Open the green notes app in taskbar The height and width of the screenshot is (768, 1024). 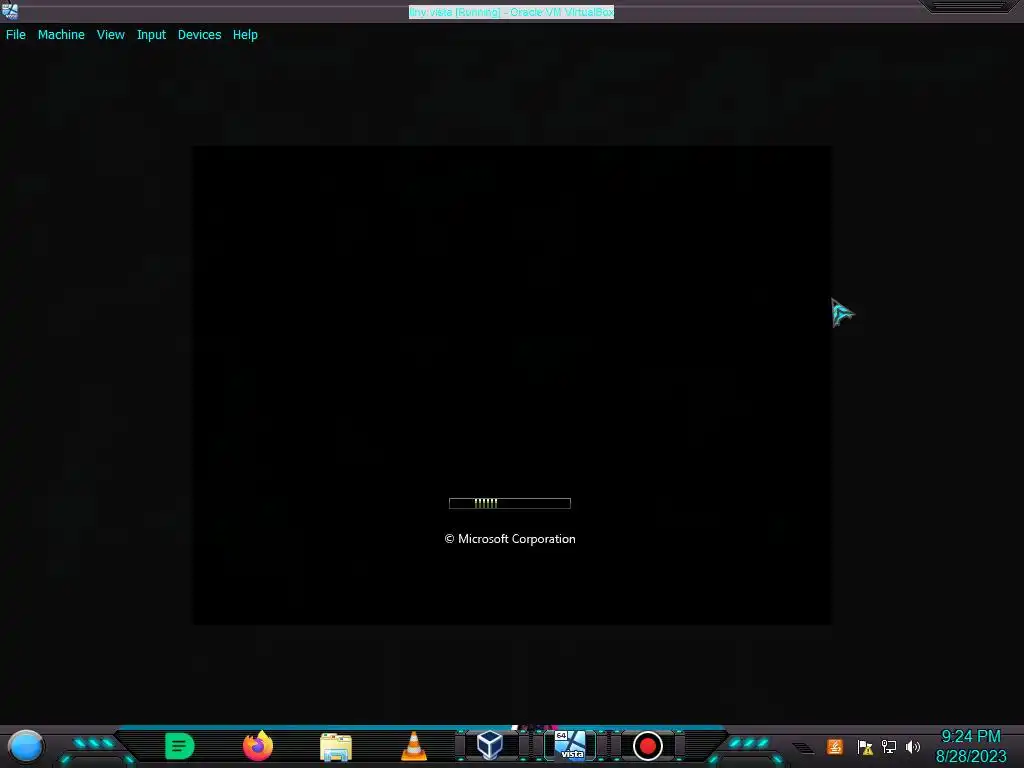tap(180, 746)
